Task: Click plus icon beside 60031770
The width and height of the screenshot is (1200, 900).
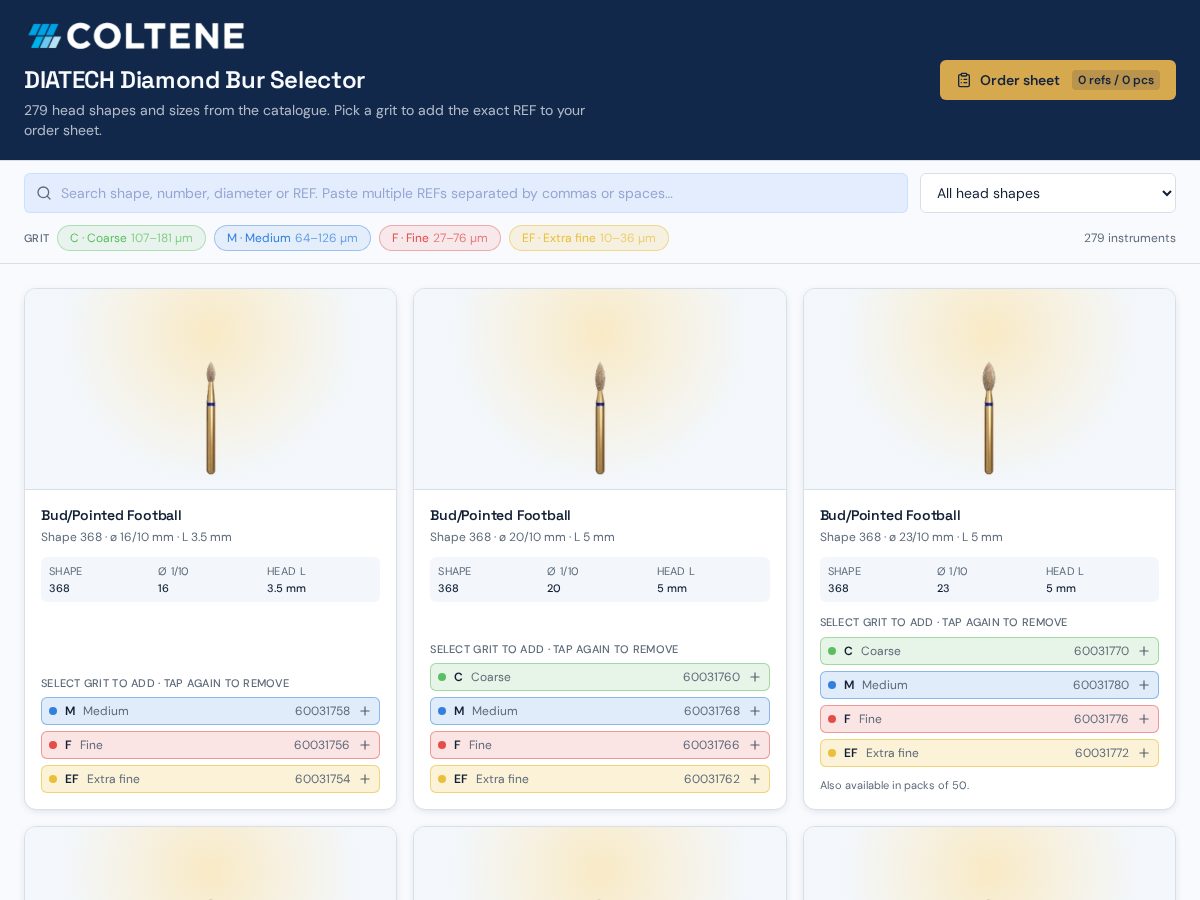Action: click(1144, 651)
